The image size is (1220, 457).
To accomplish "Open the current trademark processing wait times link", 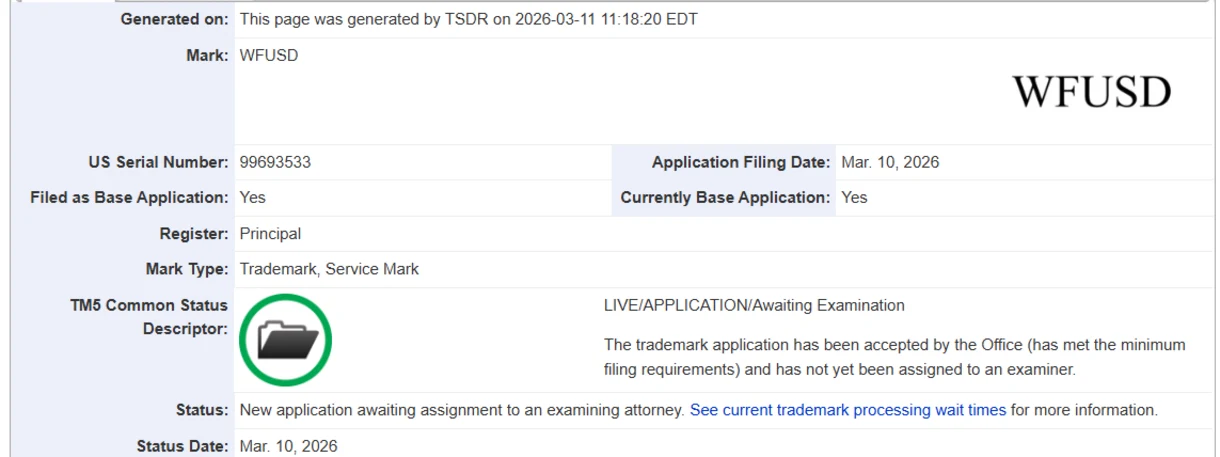I will (848, 410).
